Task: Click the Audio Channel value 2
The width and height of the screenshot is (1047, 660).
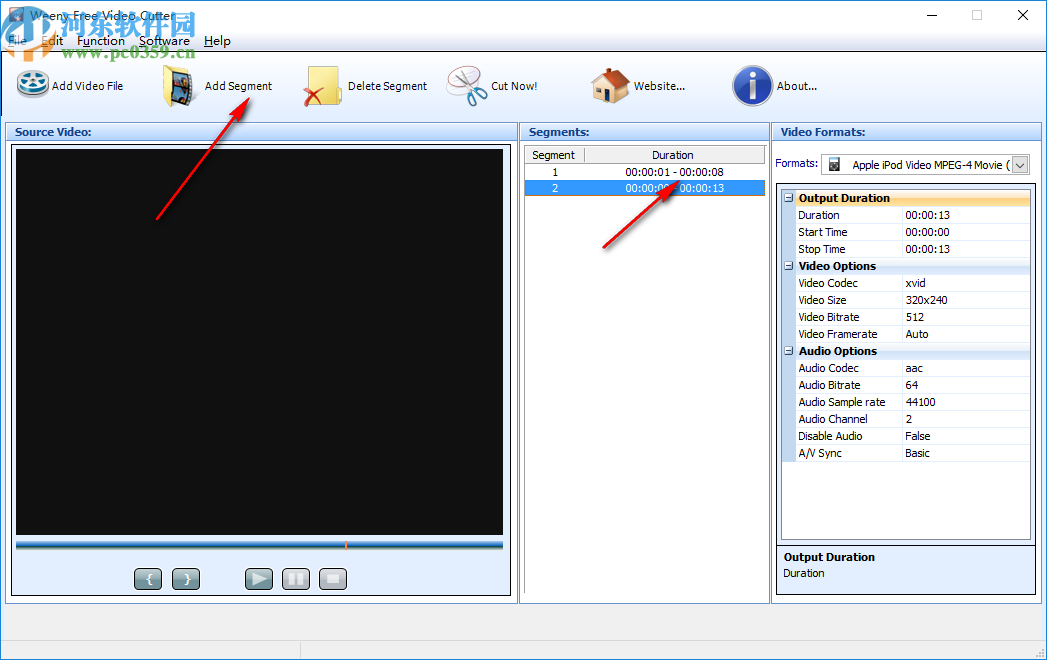Action: coord(909,419)
